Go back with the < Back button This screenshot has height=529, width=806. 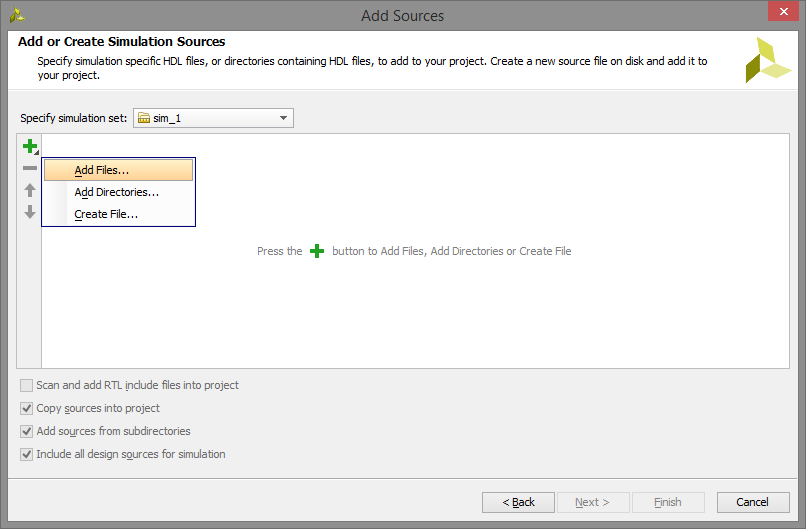[x=518, y=502]
